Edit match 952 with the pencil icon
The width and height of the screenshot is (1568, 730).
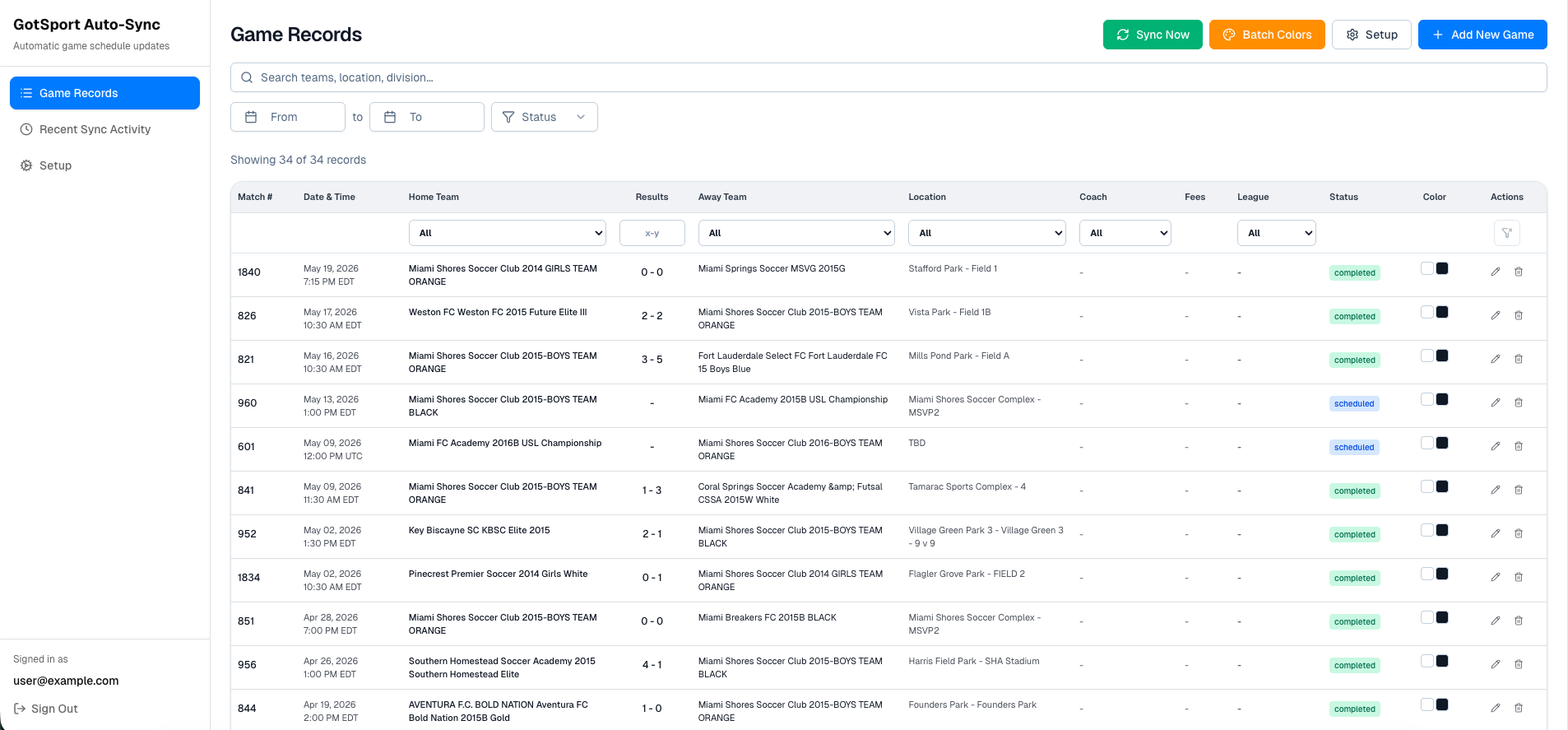1496,533
